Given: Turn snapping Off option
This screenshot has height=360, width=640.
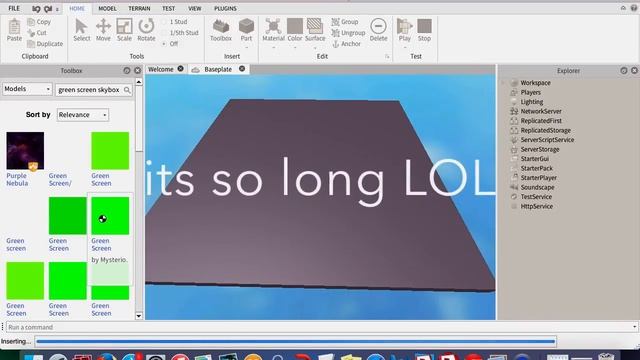Looking at the screenshot, I should click(170, 44).
